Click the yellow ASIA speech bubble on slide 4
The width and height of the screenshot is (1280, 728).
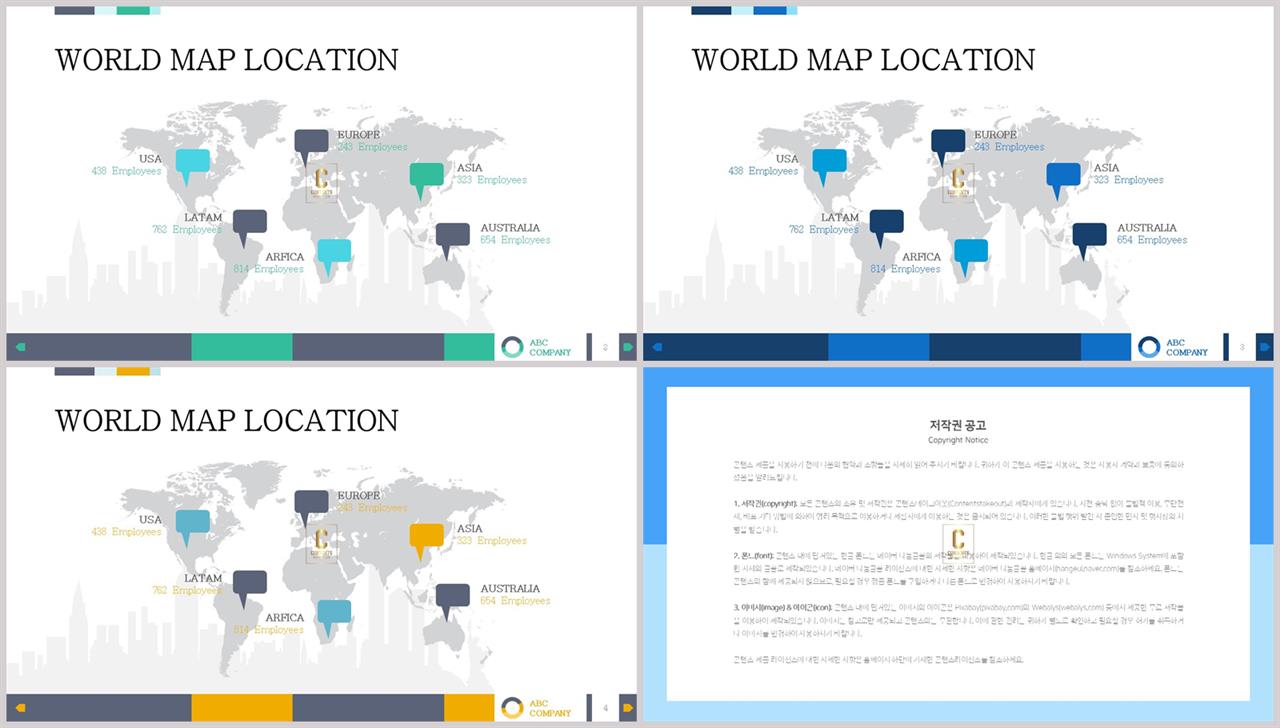[426, 540]
